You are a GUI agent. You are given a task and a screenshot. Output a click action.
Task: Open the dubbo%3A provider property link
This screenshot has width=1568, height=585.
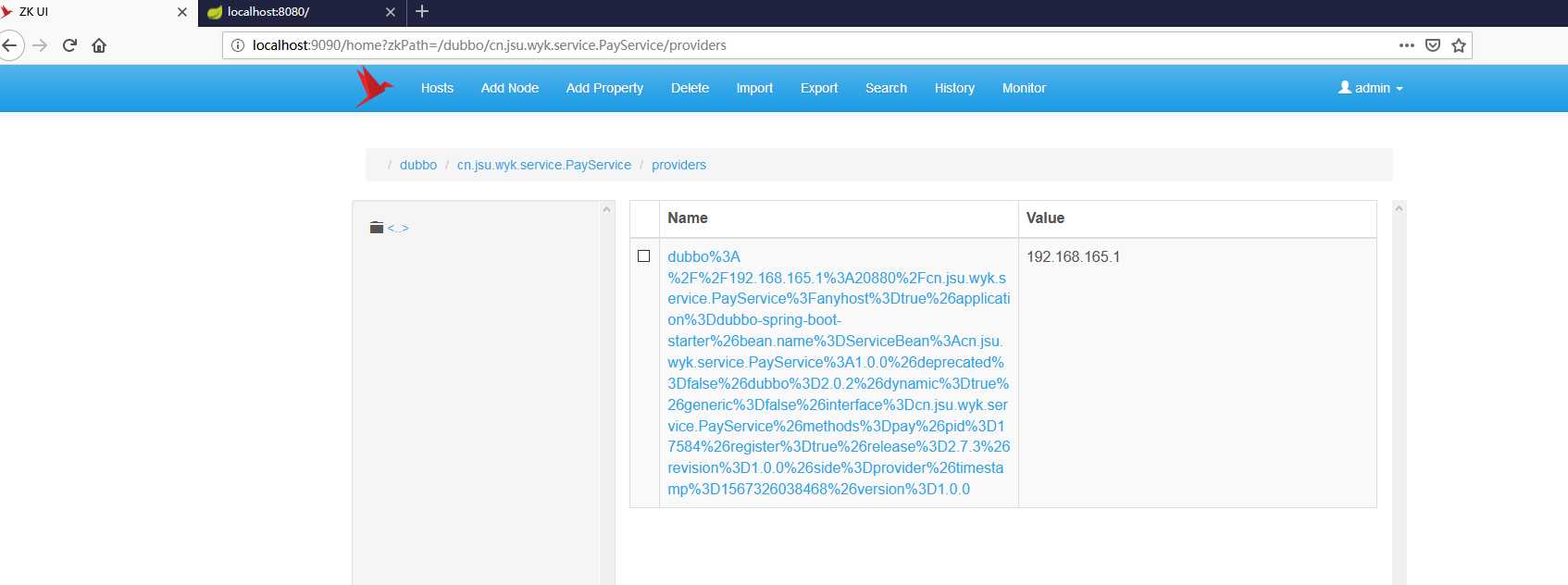[x=839, y=373]
